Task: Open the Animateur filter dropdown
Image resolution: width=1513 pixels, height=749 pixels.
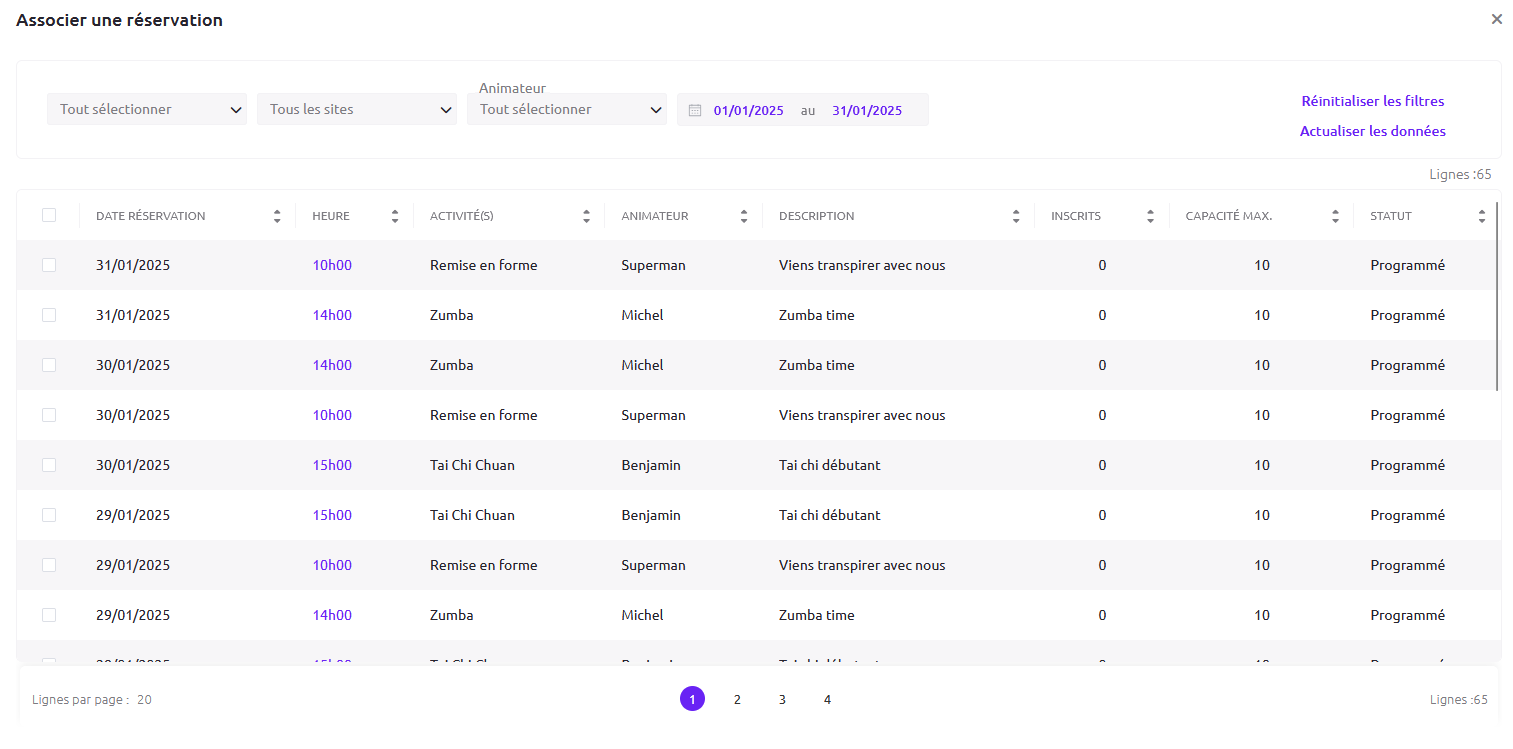Action: pos(567,109)
